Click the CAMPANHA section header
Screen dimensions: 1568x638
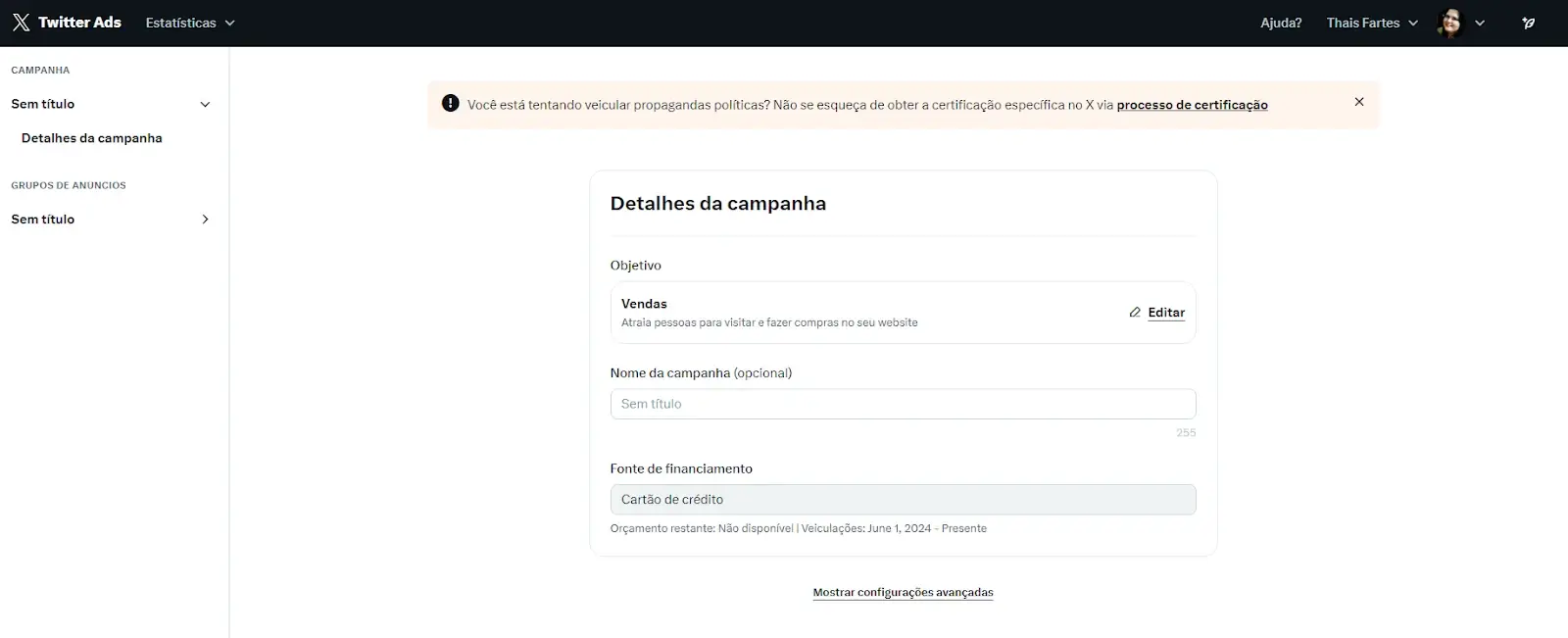(x=40, y=71)
